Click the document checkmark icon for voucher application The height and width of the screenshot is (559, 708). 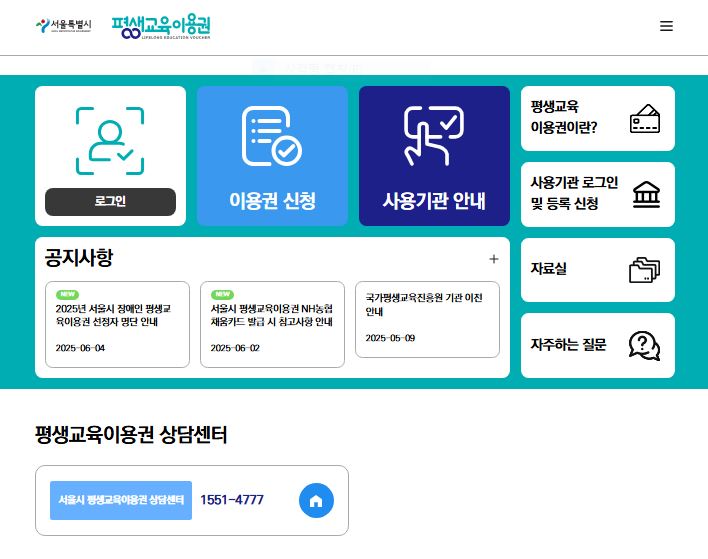(x=272, y=136)
